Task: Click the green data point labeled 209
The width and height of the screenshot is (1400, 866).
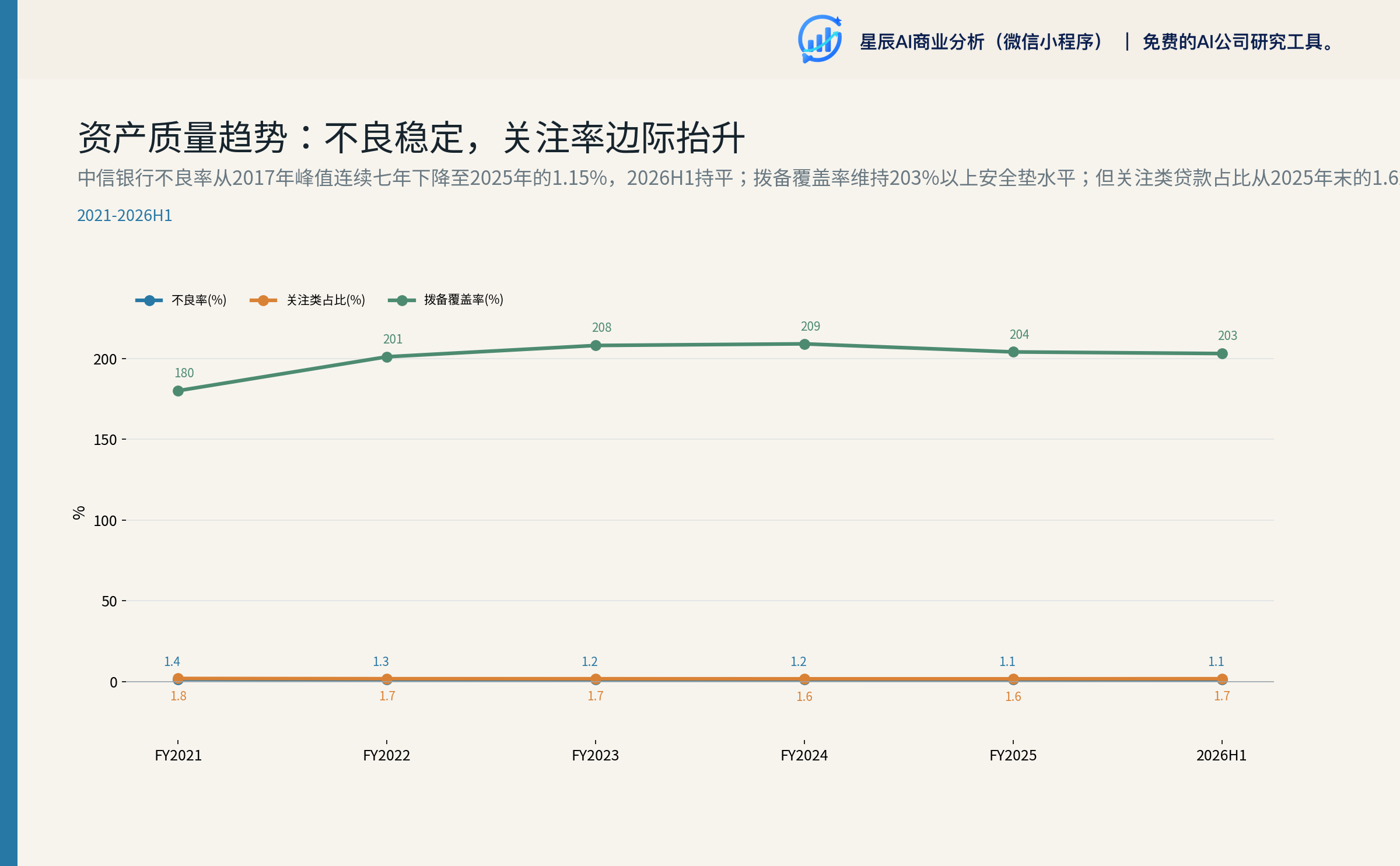Action: (x=804, y=344)
